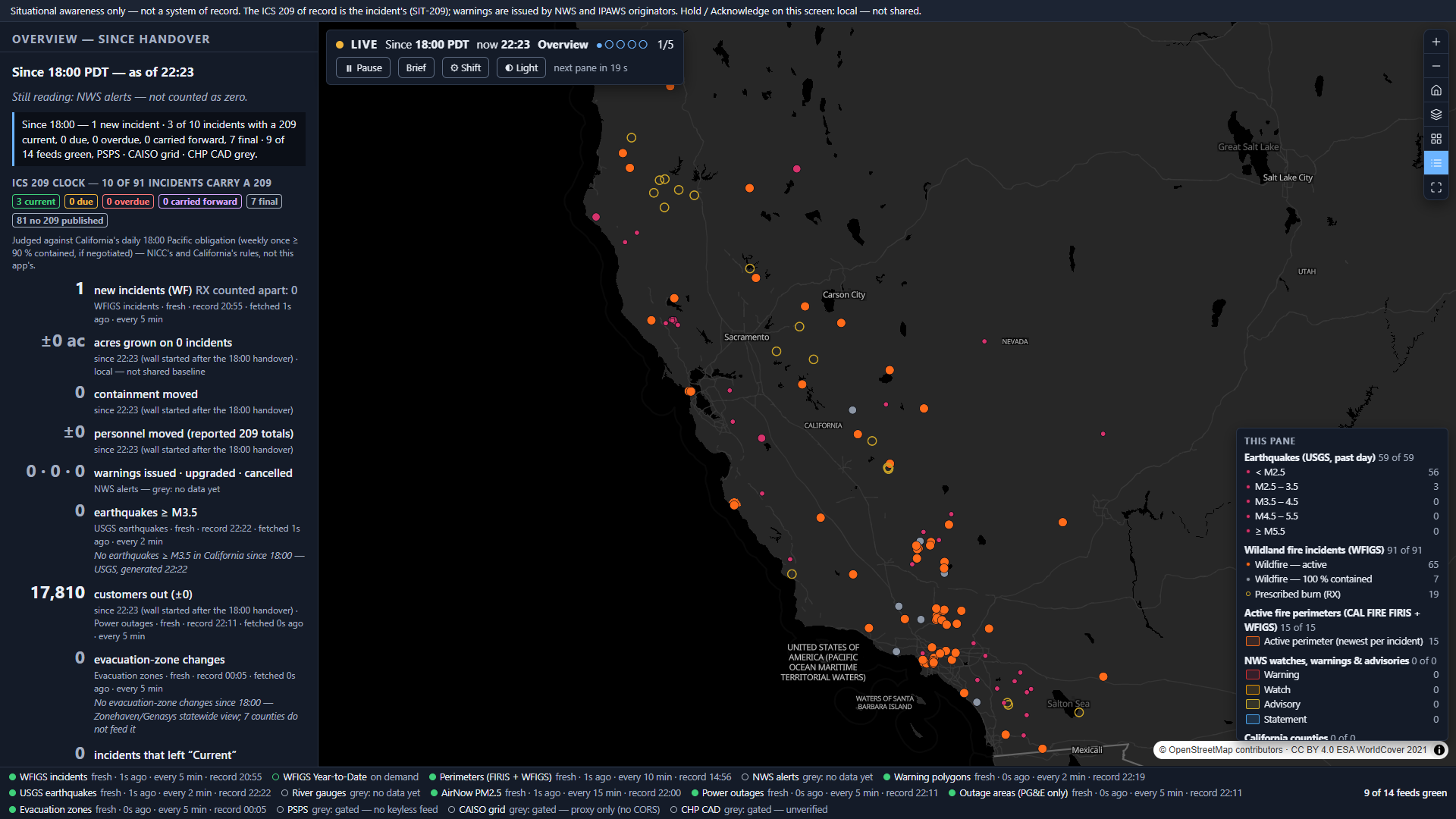Viewport: 1456px width, 819px height.
Task: Select the fourth pane indicator dot
Action: 632,45
